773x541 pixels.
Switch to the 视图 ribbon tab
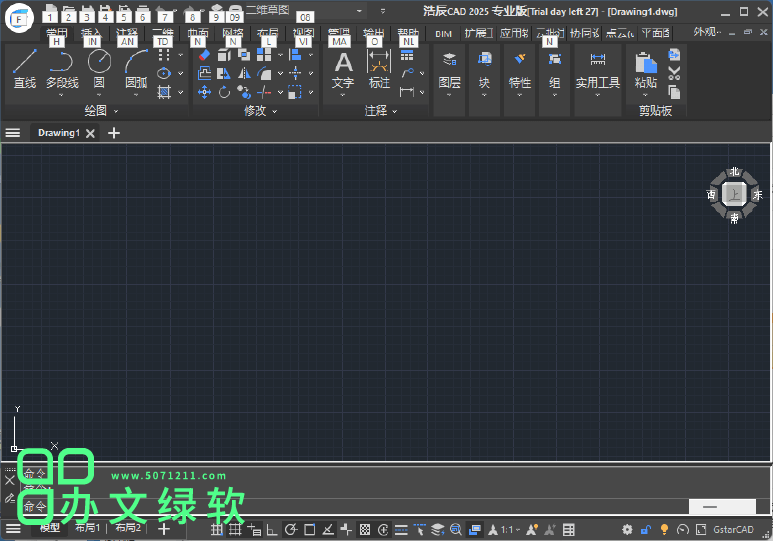pos(303,33)
